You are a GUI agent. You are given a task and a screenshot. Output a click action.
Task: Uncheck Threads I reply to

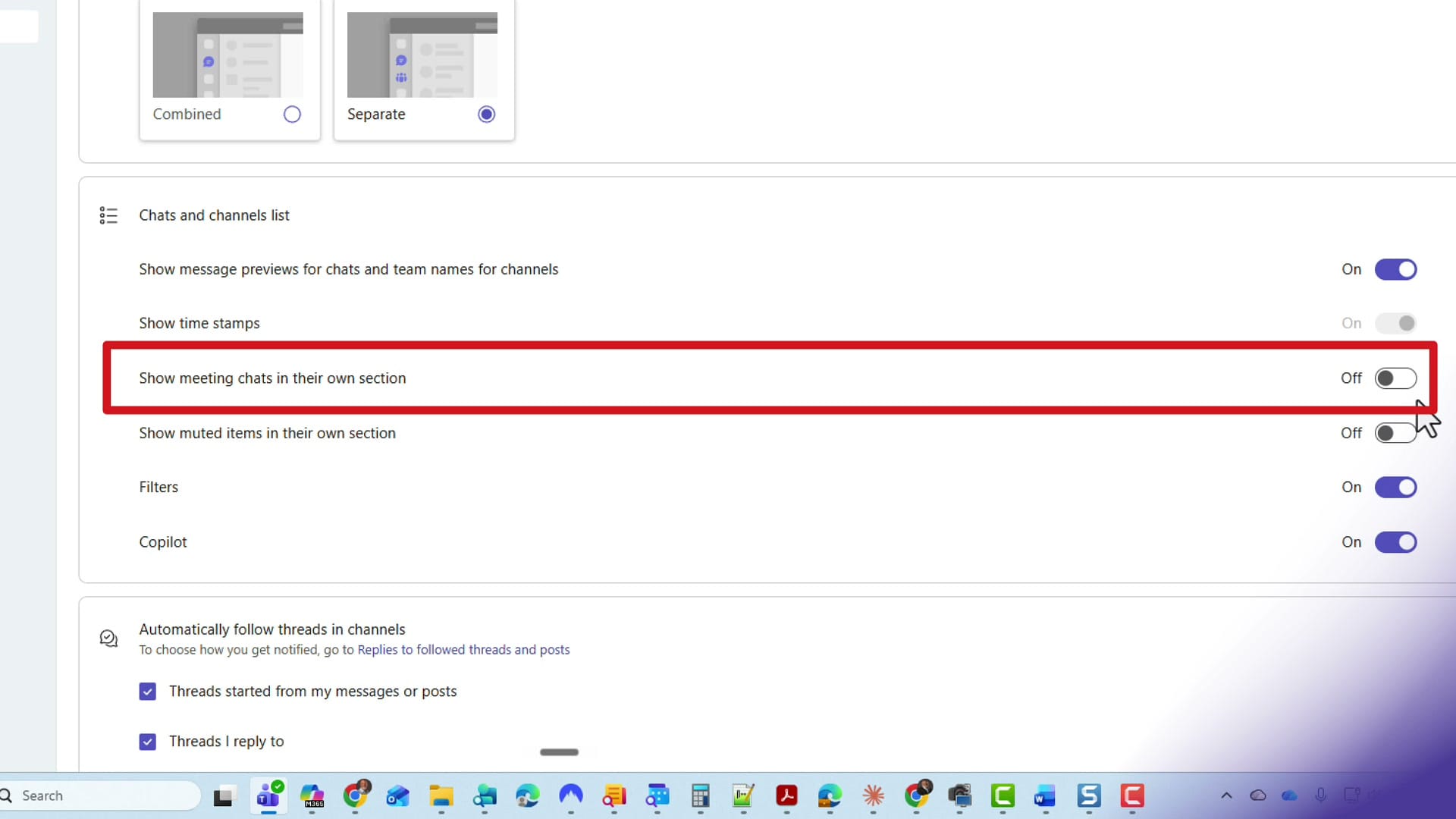(148, 742)
